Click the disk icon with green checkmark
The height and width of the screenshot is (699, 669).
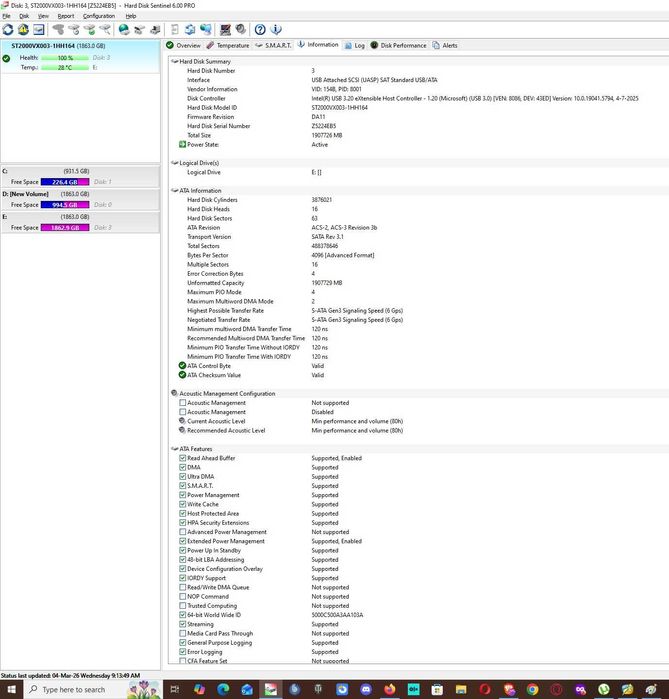[x=89, y=29]
